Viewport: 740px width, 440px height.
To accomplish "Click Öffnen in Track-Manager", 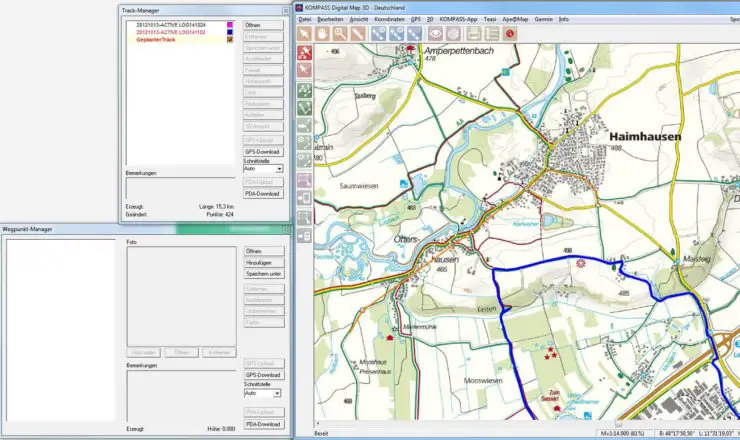I will (263, 25).
